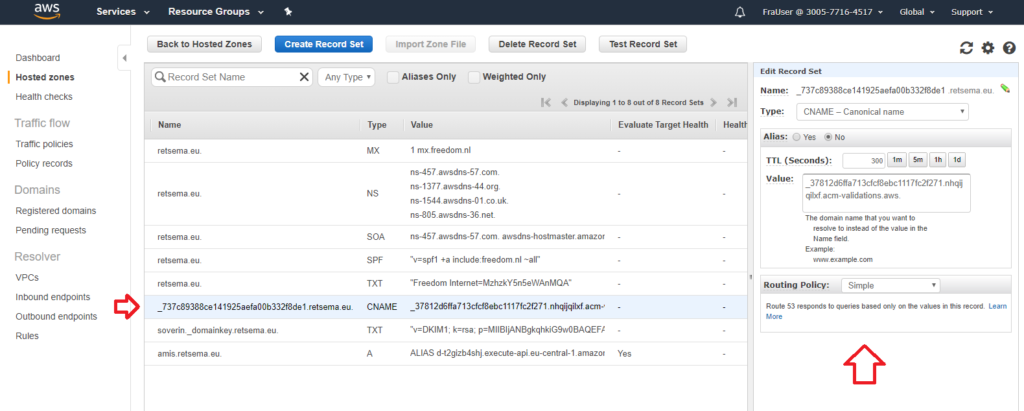Screen dimensions: 1024x411
Task: Open settings gear icon
Action: pos(988,48)
